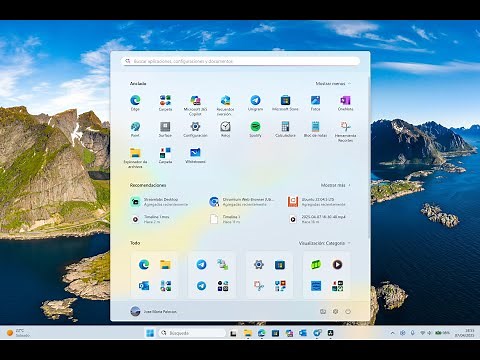Open pinned Edge app in Start
Screen dimensions: 480x360
135,103
